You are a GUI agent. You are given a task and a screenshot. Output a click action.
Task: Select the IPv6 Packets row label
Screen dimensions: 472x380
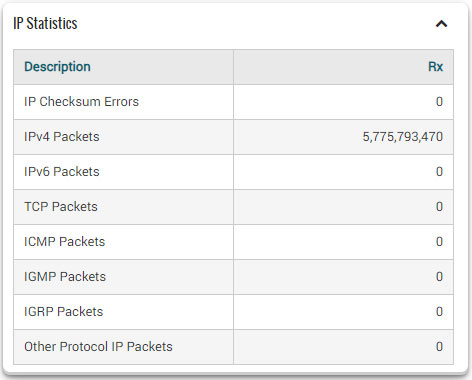(x=62, y=172)
